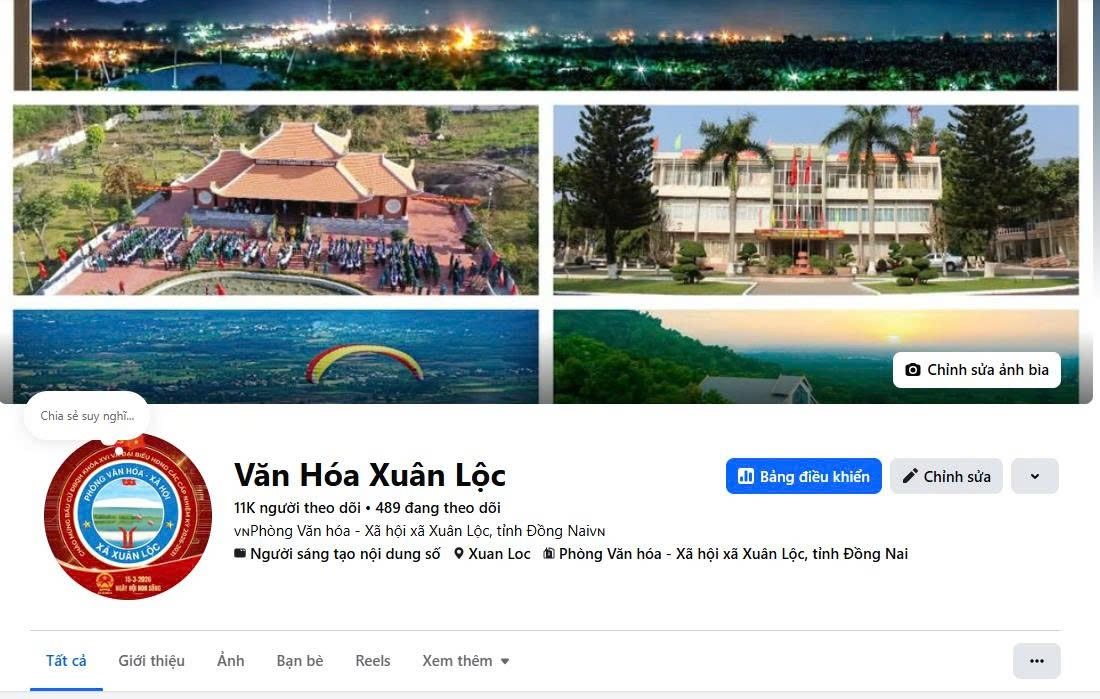Click the camera icon on cover edit button
1100x699 pixels.
click(x=913, y=370)
